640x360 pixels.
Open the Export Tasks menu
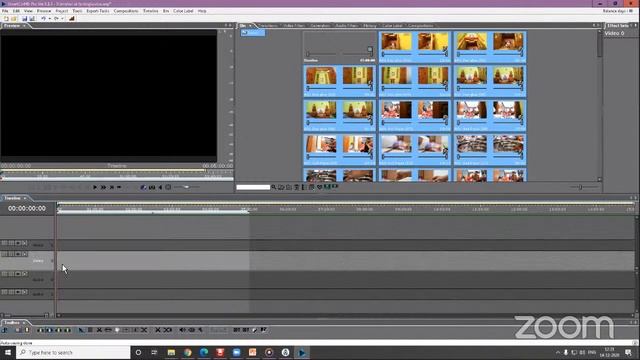(98, 11)
